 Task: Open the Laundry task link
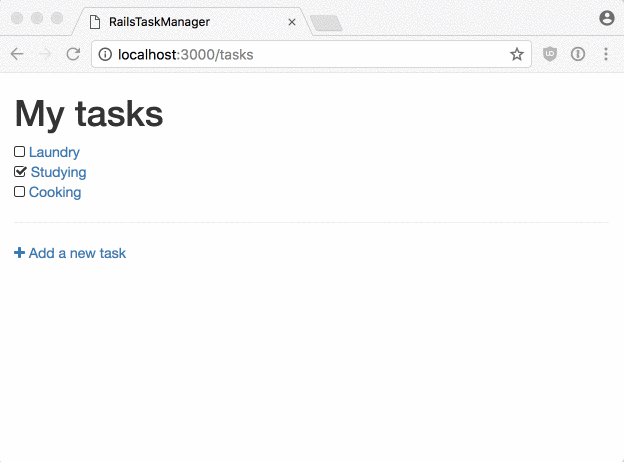tap(54, 152)
